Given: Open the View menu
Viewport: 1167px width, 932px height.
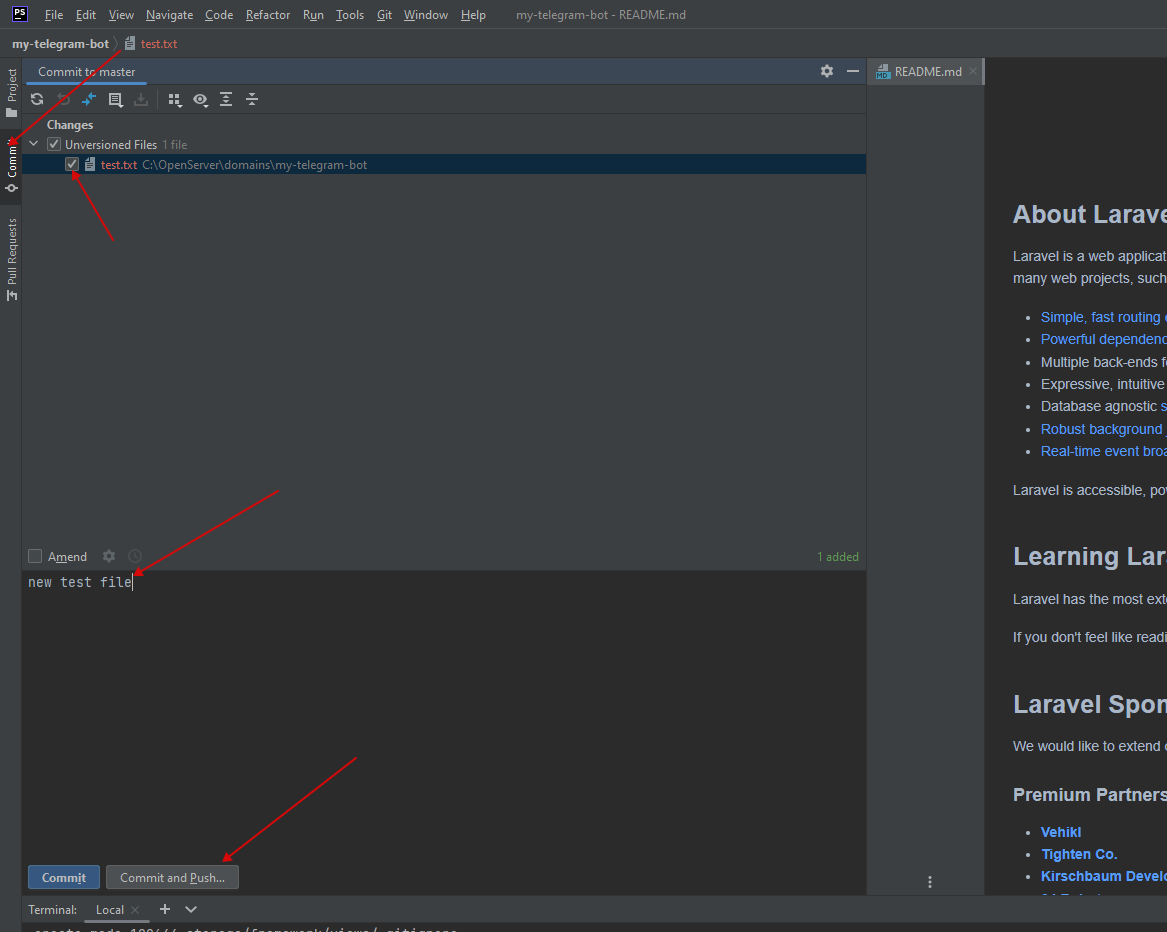Looking at the screenshot, I should click(x=121, y=15).
